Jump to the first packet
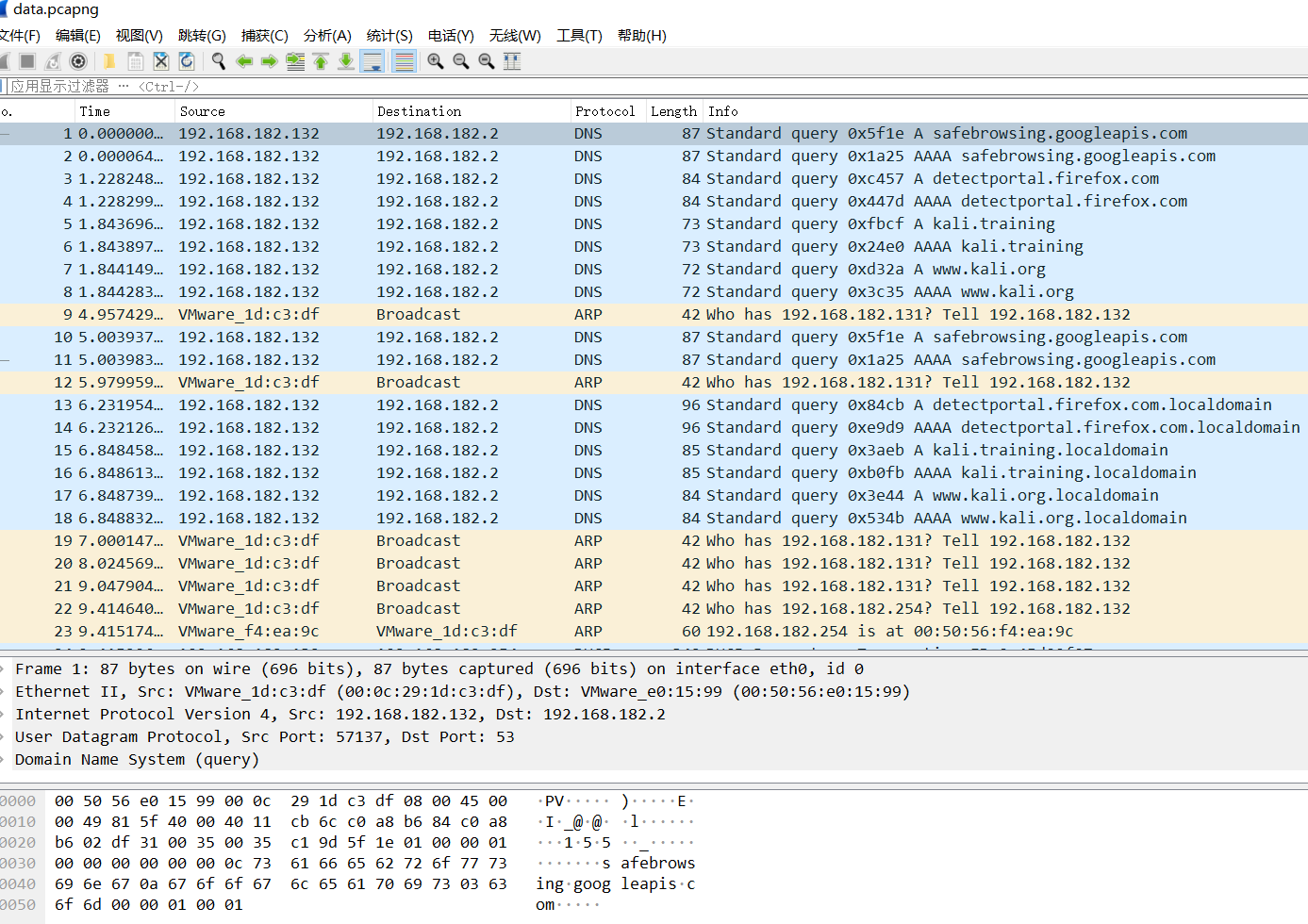This screenshot has width=1308, height=924. pos(321,61)
